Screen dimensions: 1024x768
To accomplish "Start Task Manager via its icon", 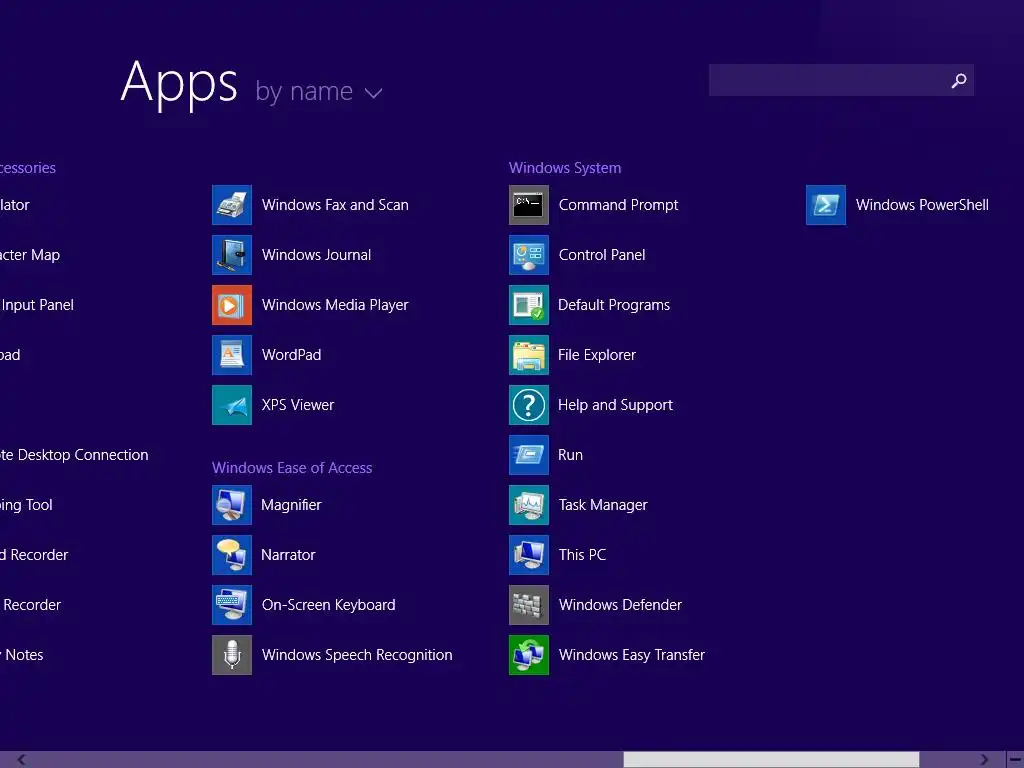I will coord(529,505).
